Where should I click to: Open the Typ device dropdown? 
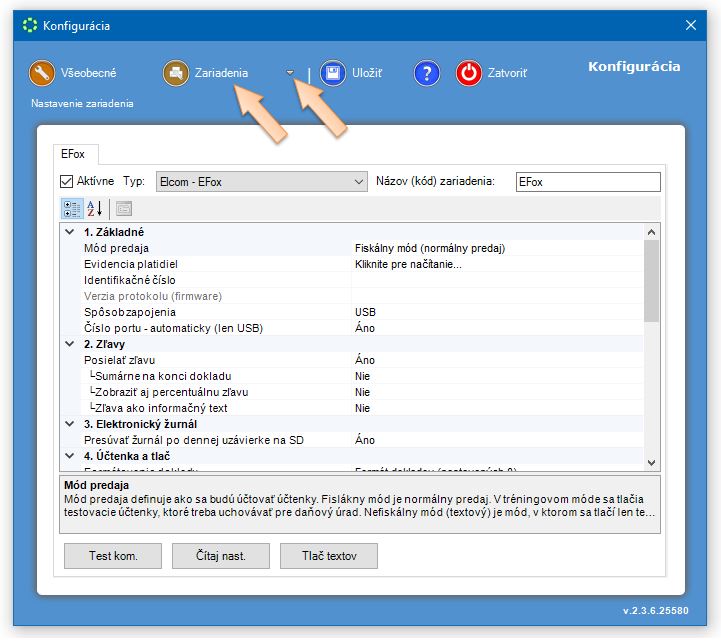359,182
